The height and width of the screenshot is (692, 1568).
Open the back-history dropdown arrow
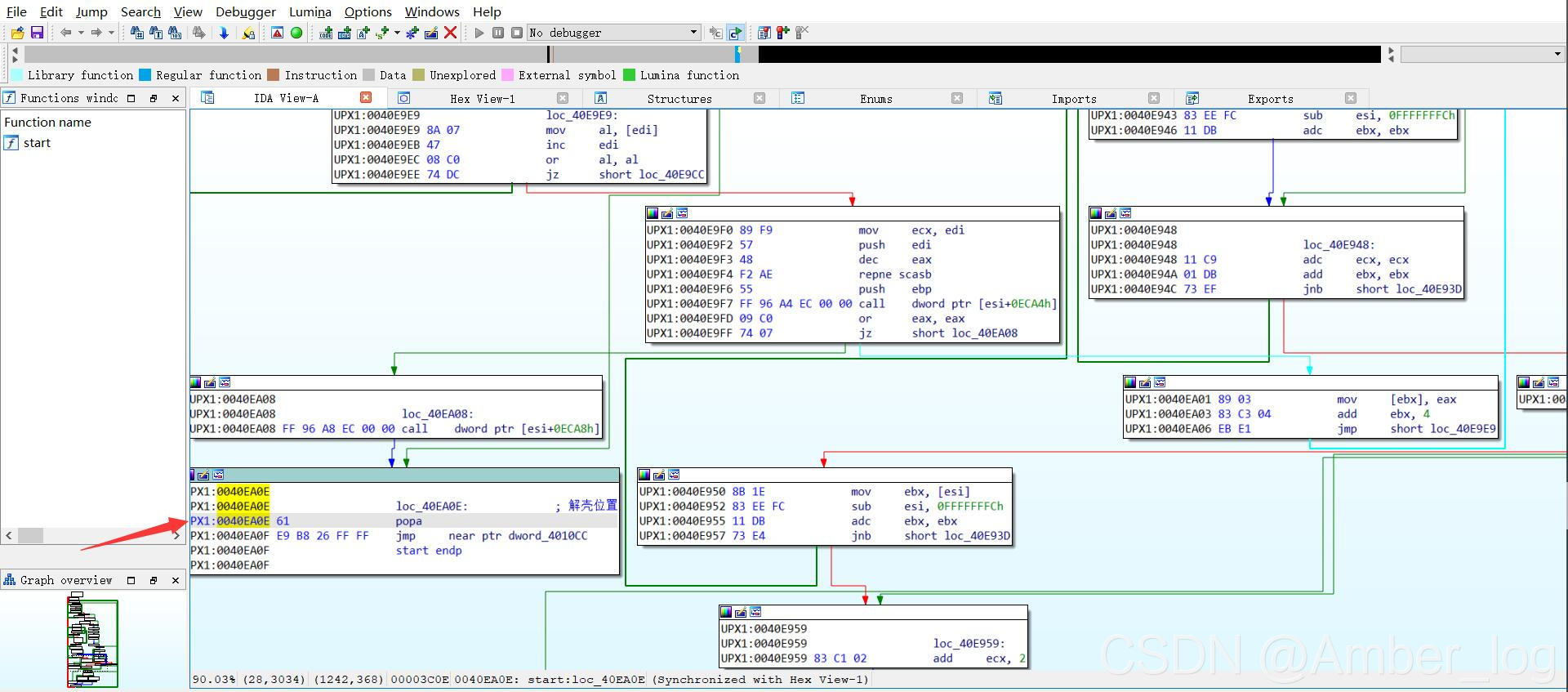point(81,33)
